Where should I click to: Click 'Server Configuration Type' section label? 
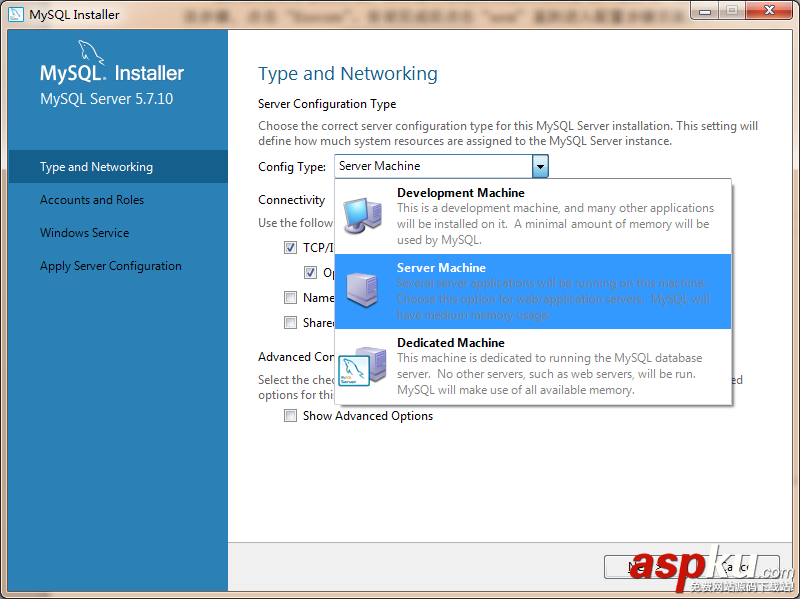coord(327,104)
